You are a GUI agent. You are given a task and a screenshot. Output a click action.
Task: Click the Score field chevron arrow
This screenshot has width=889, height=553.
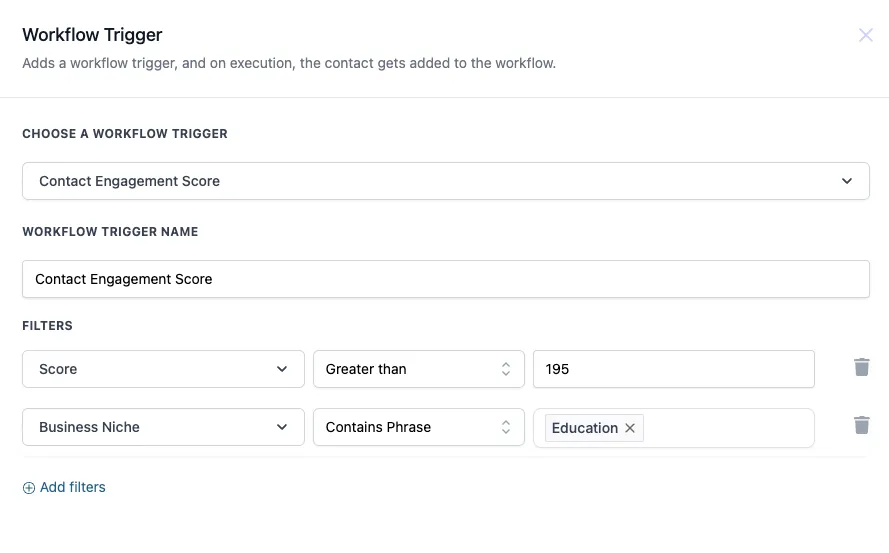pos(282,369)
